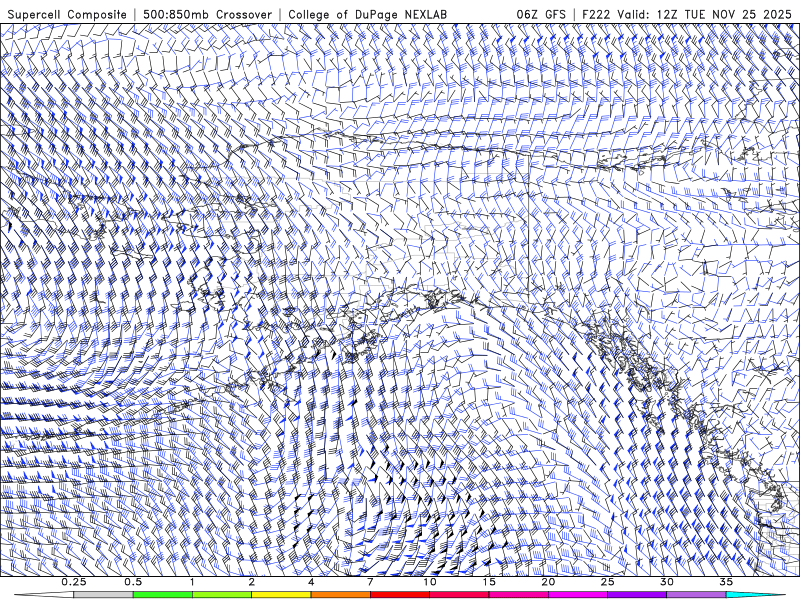
Task: Select the gray 0.25–0.5 color bar segment
Action: [x=104, y=595]
